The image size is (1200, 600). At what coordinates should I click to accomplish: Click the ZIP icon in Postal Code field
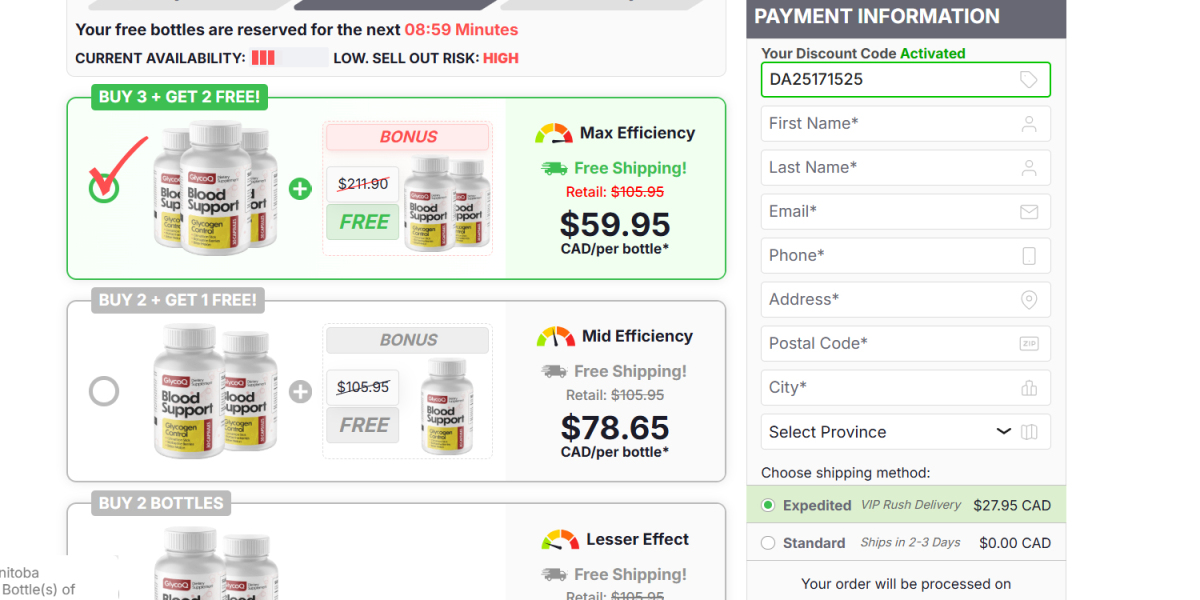pyautogui.click(x=1029, y=344)
